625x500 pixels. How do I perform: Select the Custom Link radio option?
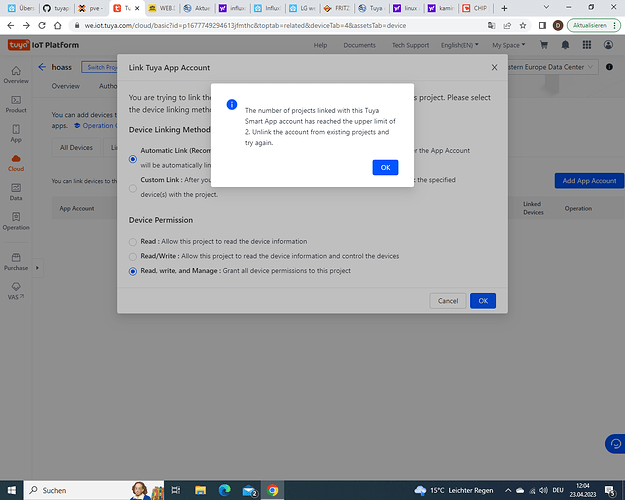(133, 189)
